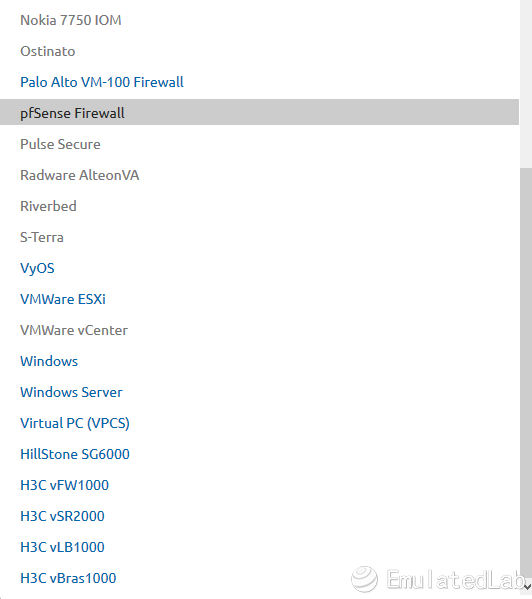Select H3C vFW1000 template
The height and width of the screenshot is (599, 532).
[x=259, y=485]
